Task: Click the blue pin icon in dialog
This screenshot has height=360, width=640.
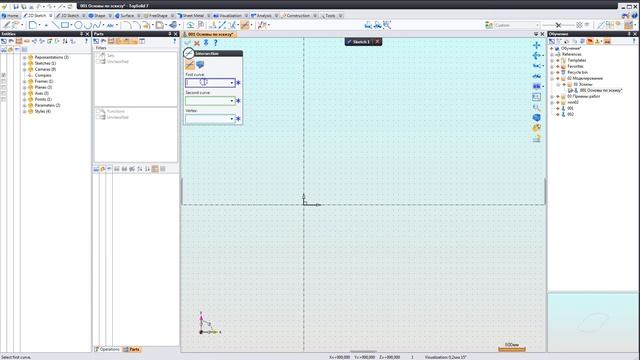Action: click(206, 42)
